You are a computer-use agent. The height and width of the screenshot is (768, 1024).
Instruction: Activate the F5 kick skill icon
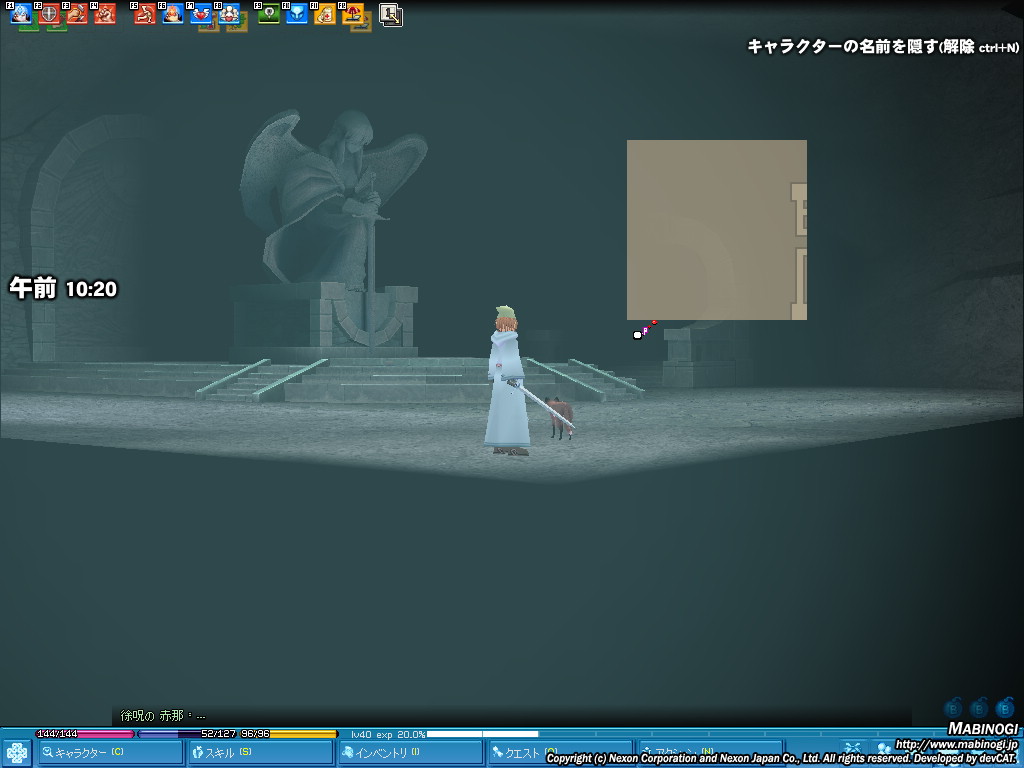145,14
